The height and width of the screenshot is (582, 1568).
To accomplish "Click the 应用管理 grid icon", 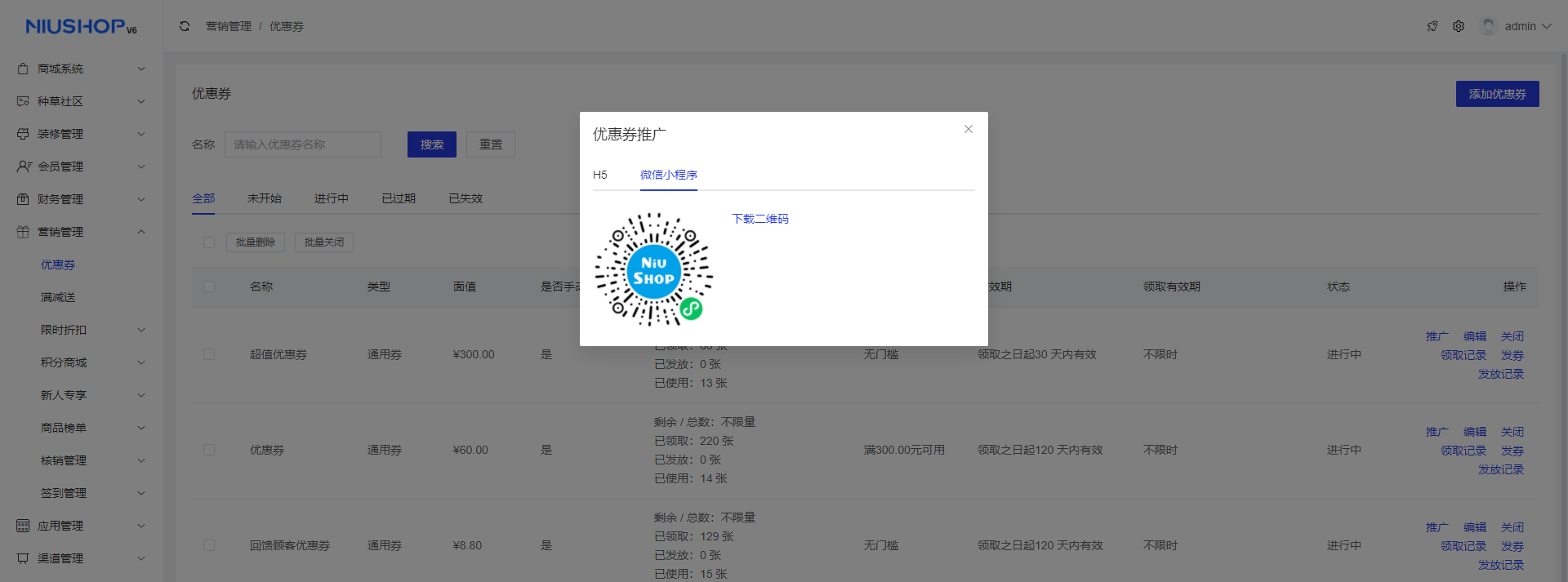I will point(23,526).
